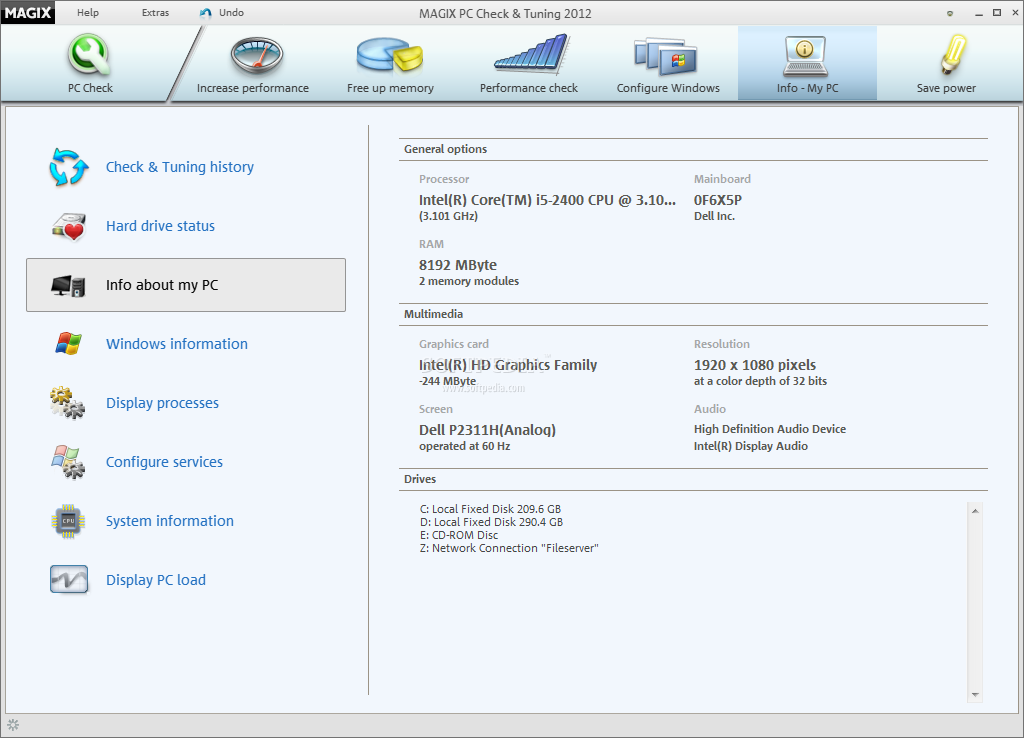Open the System information link
The width and height of the screenshot is (1024, 738).
coord(169,521)
